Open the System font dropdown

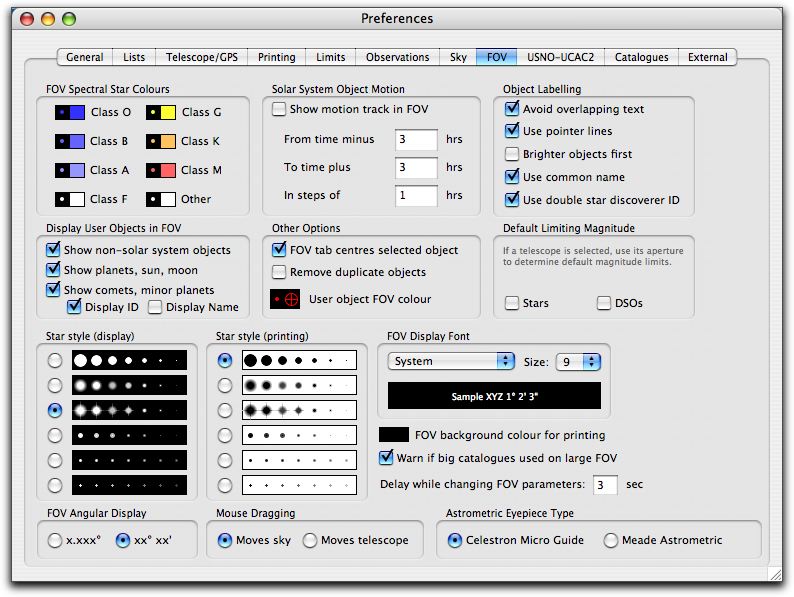click(x=450, y=361)
